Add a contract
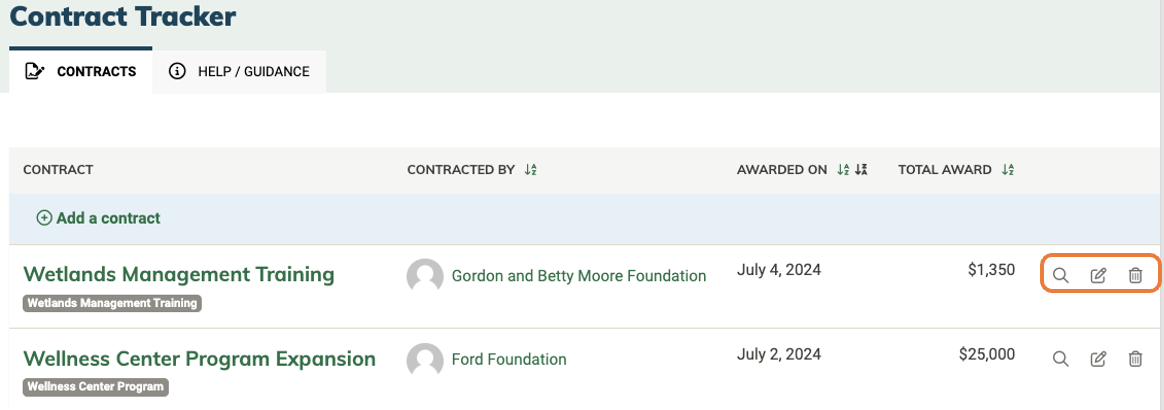The image size is (1164, 410). pos(99,218)
